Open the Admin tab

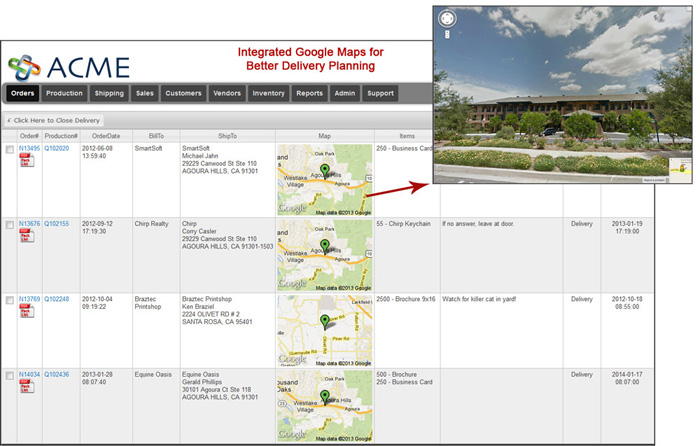345,93
